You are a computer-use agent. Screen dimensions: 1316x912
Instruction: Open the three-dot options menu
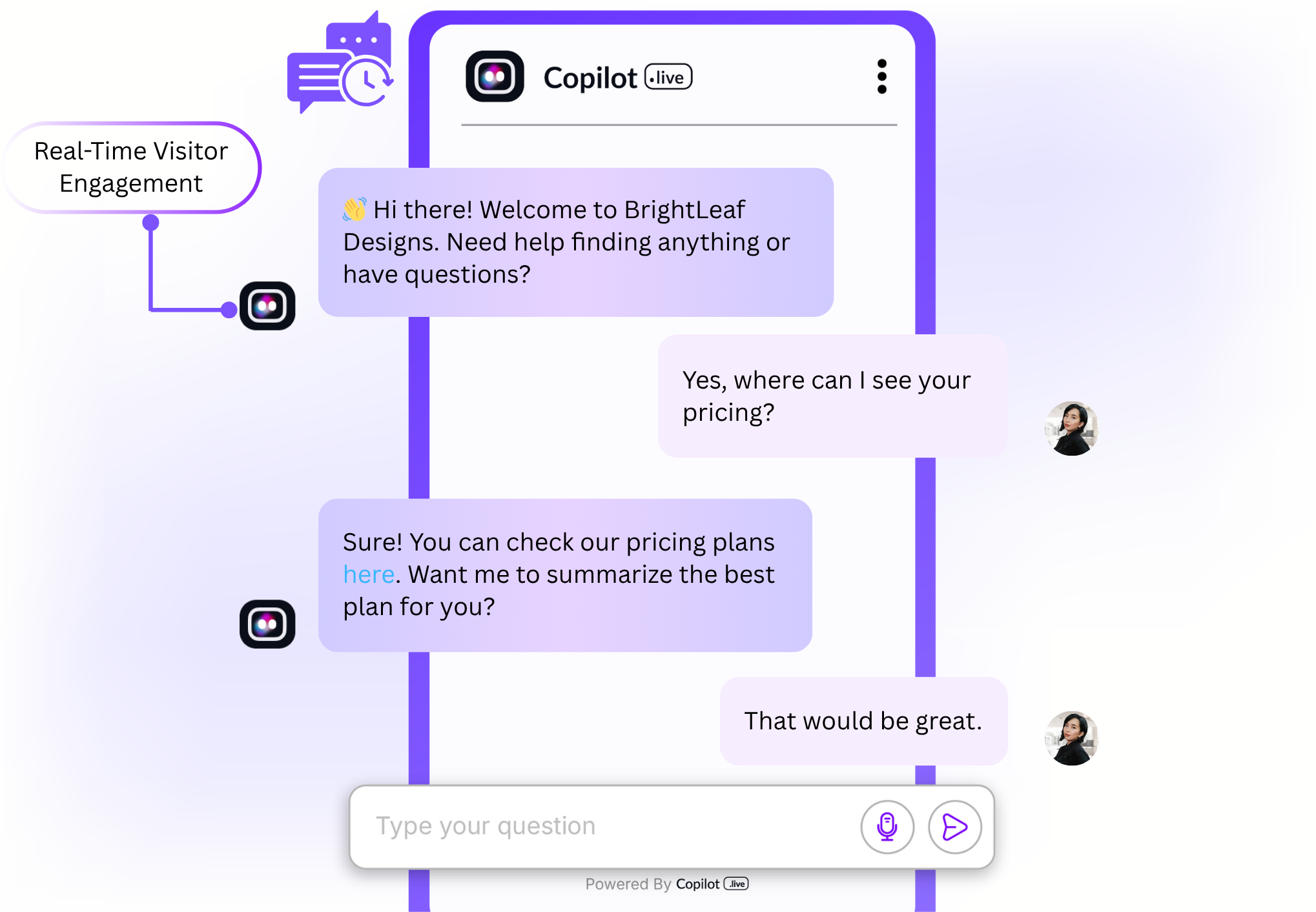(881, 77)
